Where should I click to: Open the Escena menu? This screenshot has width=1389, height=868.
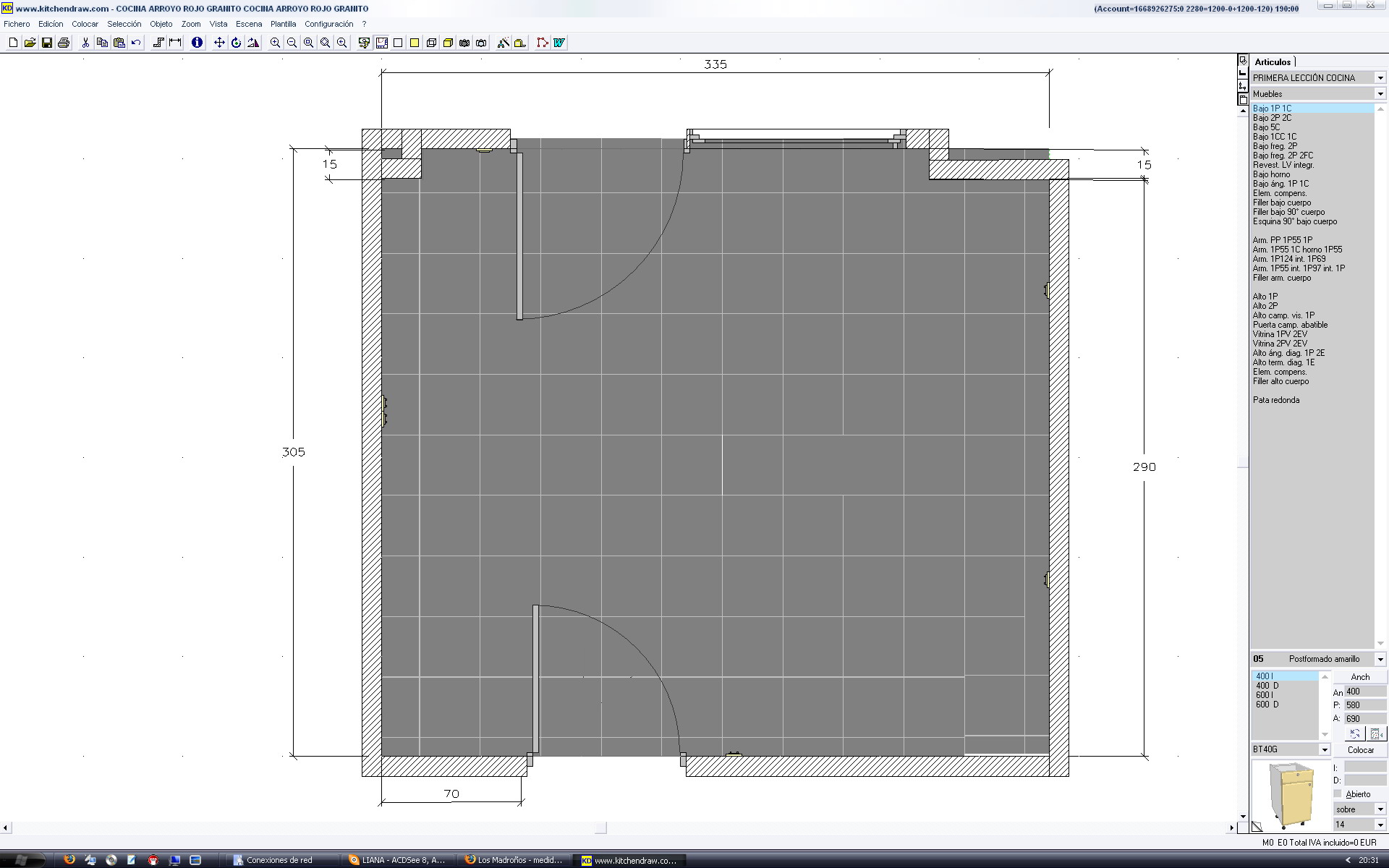tap(248, 24)
